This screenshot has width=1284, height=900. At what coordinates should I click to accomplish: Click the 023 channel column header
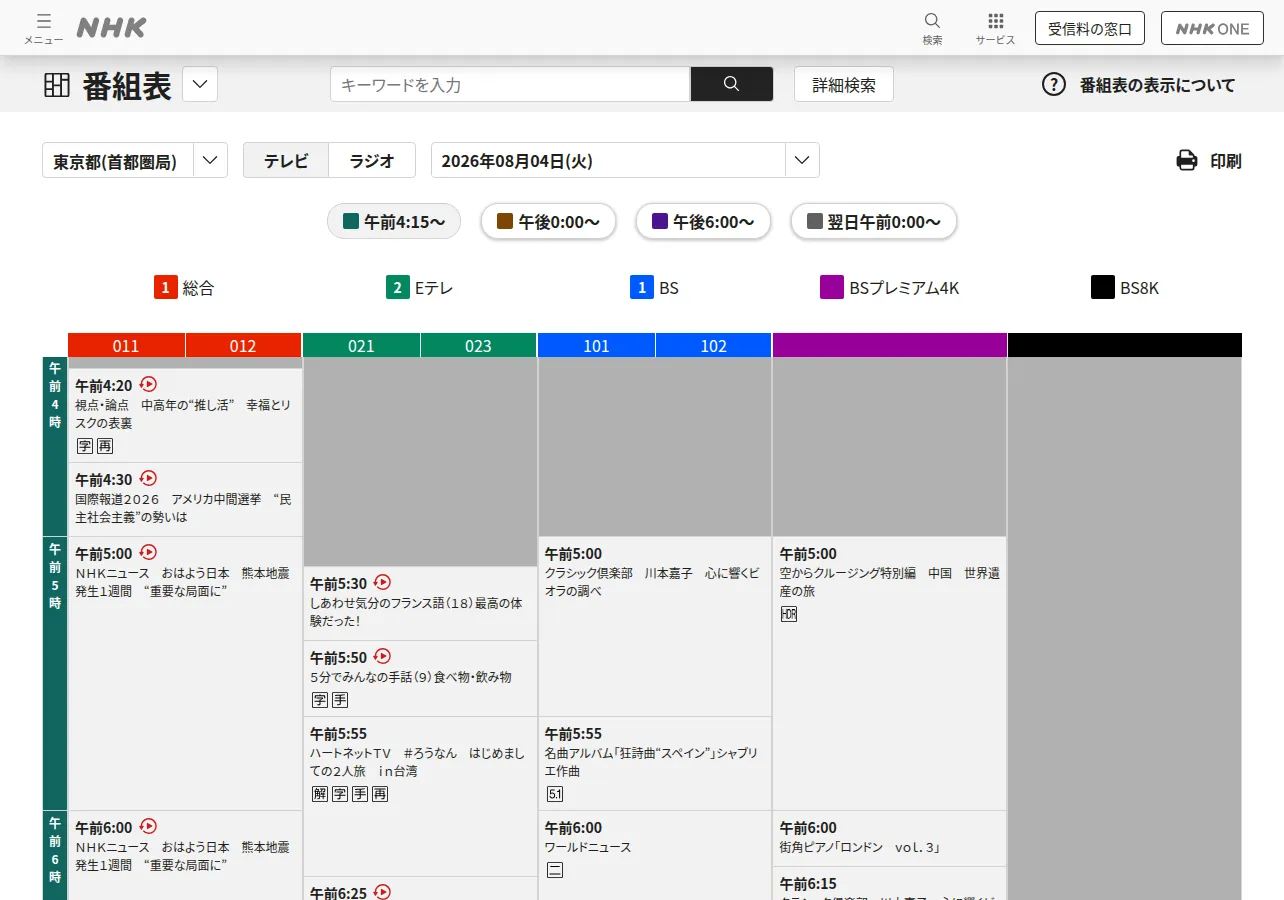coord(478,345)
